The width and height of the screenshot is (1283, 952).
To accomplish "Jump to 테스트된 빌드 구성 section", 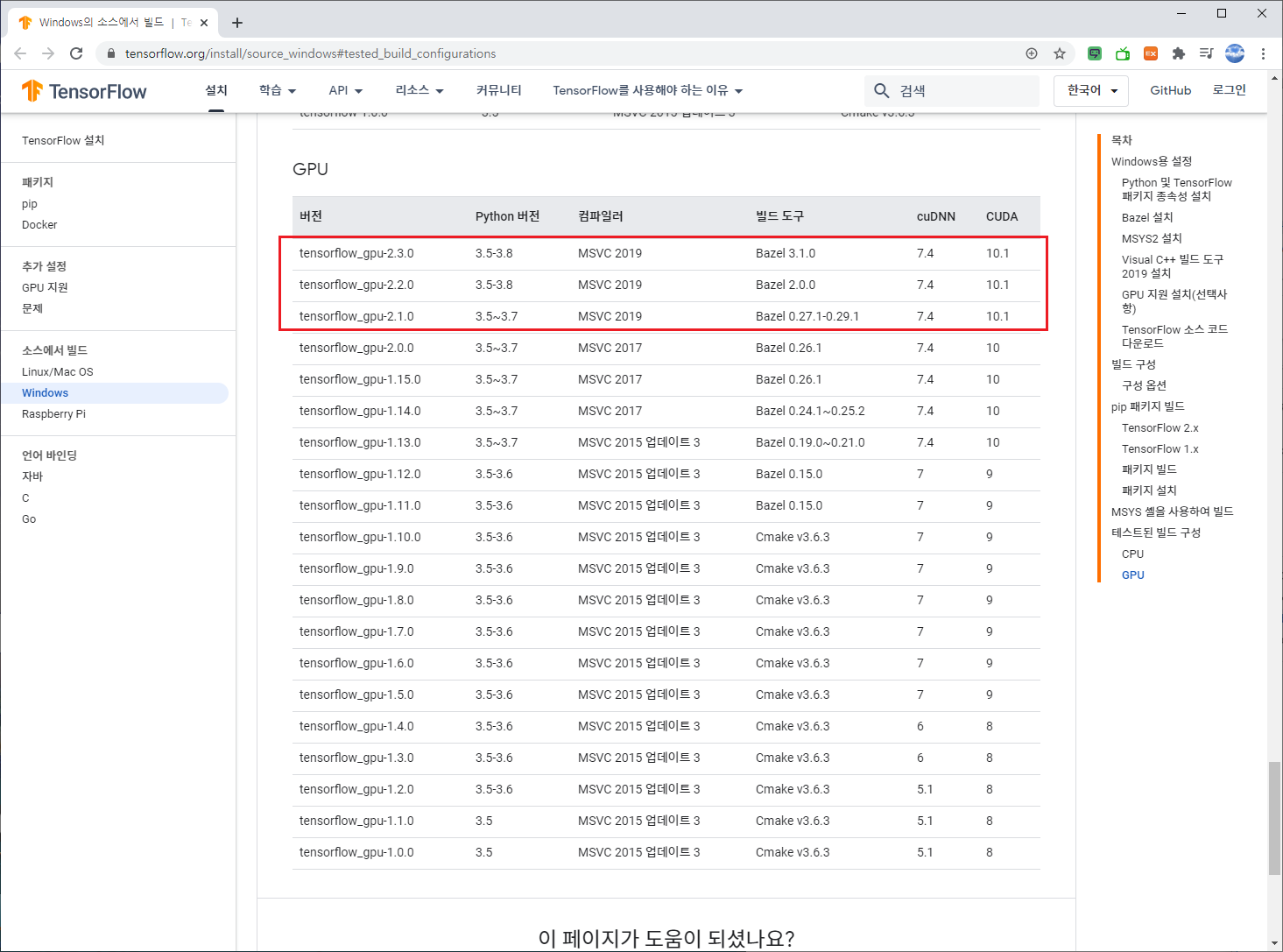I will tap(1156, 532).
